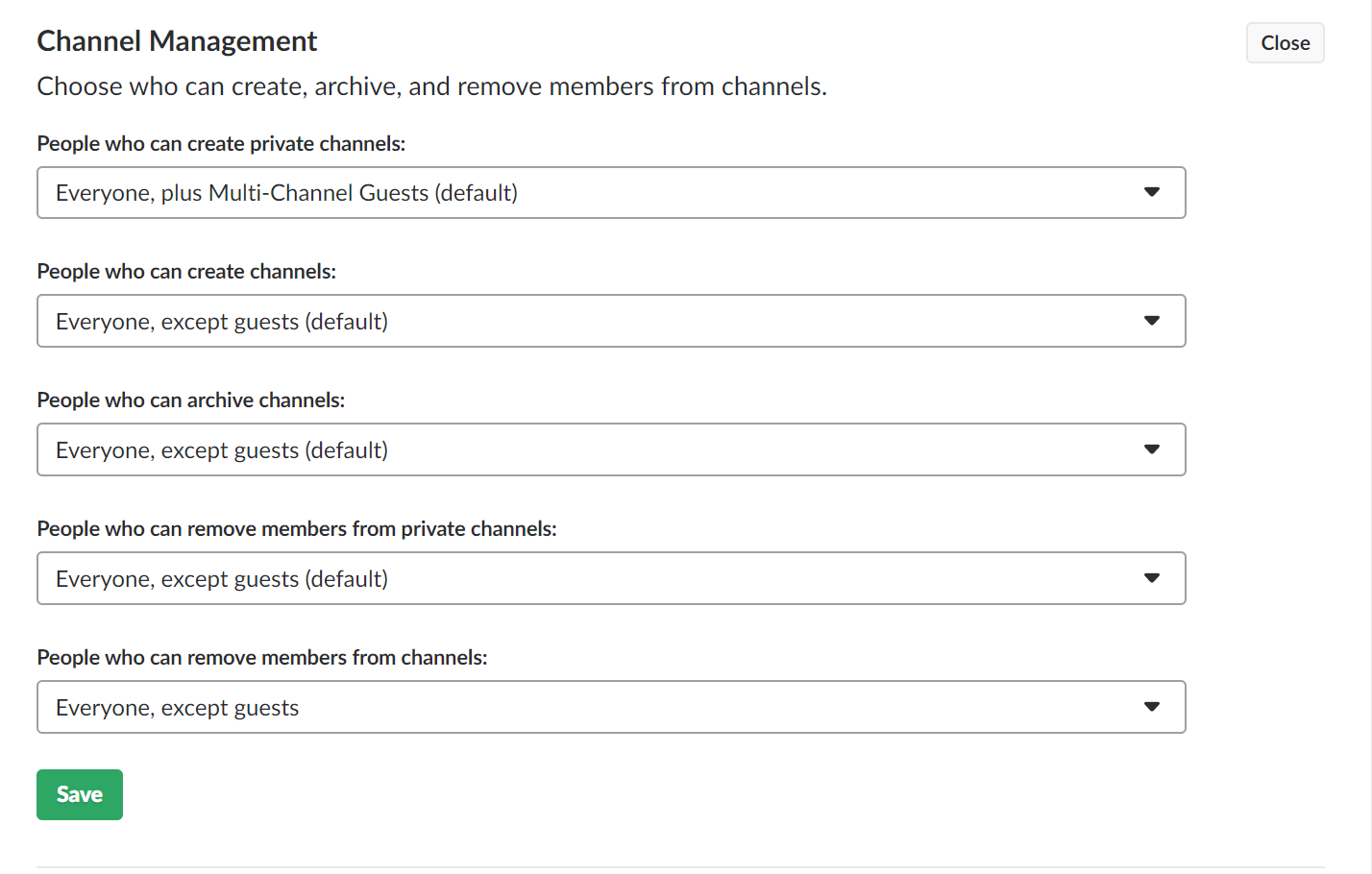Save the channel management settings
Image resolution: width=1372 pixels, height=874 pixels.
pyautogui.click(x=80, y=794)
